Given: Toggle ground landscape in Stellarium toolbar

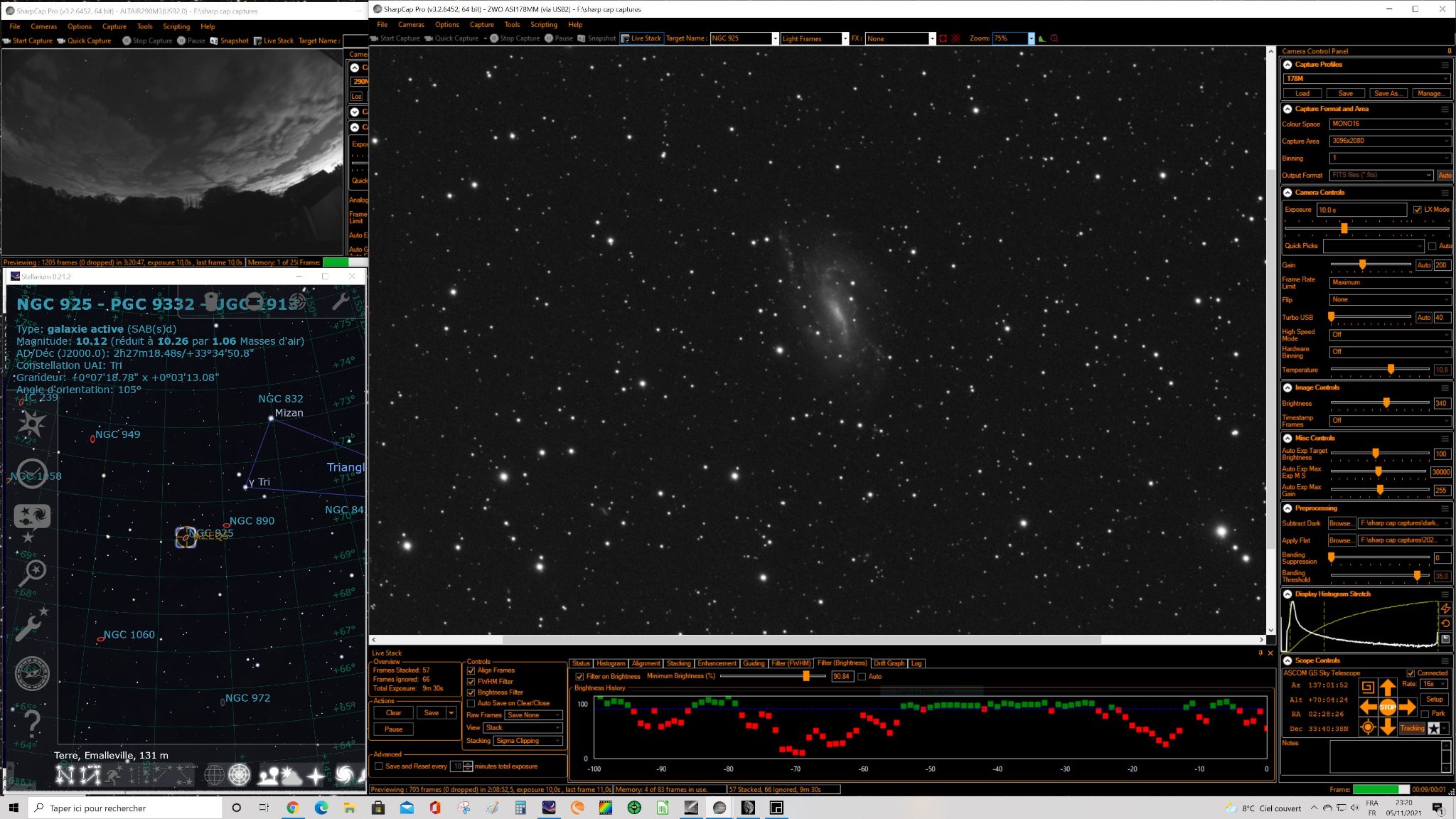Looking at the screenshot, I should 268,775.
